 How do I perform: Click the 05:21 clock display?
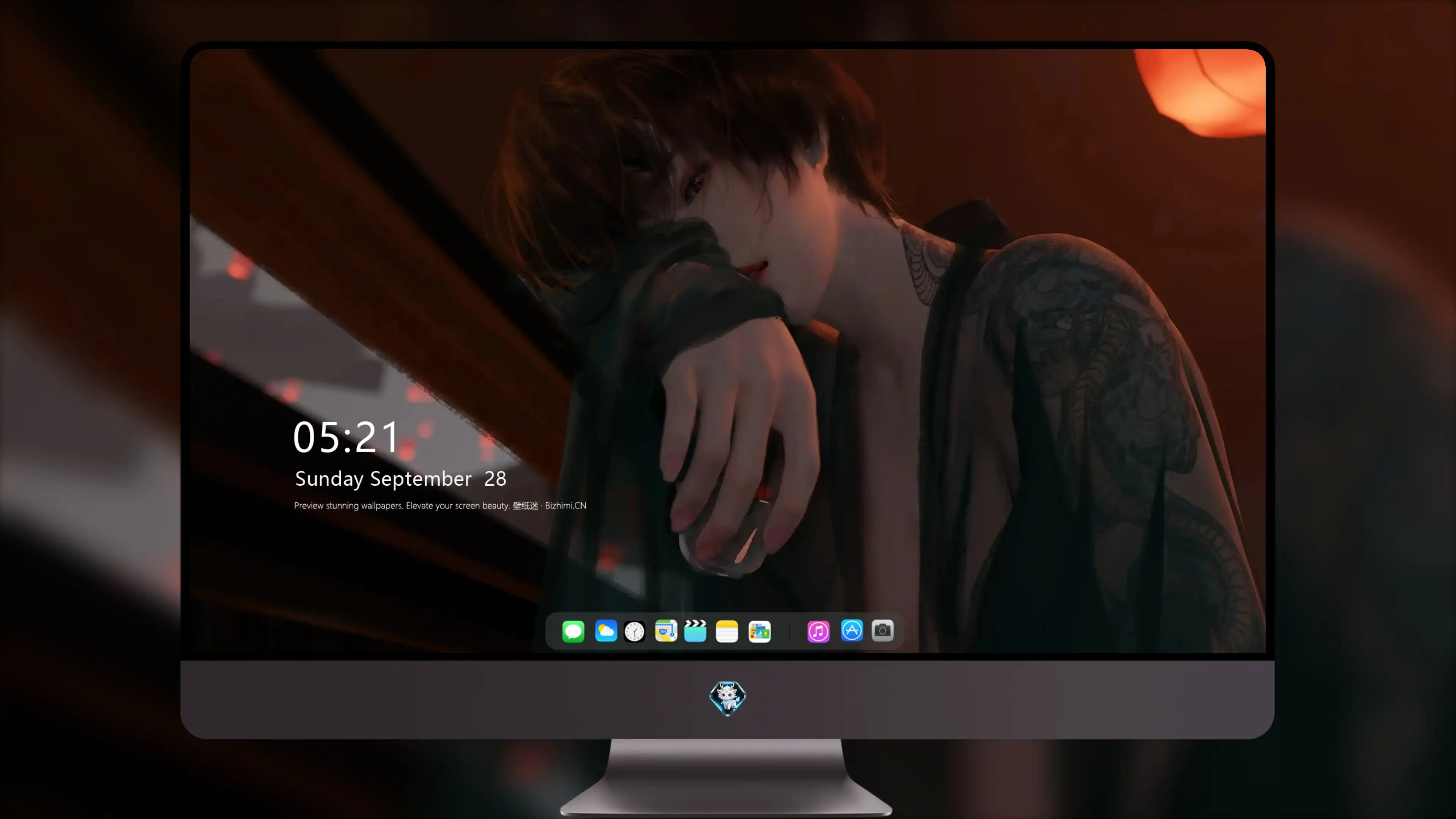coord(345,438)
